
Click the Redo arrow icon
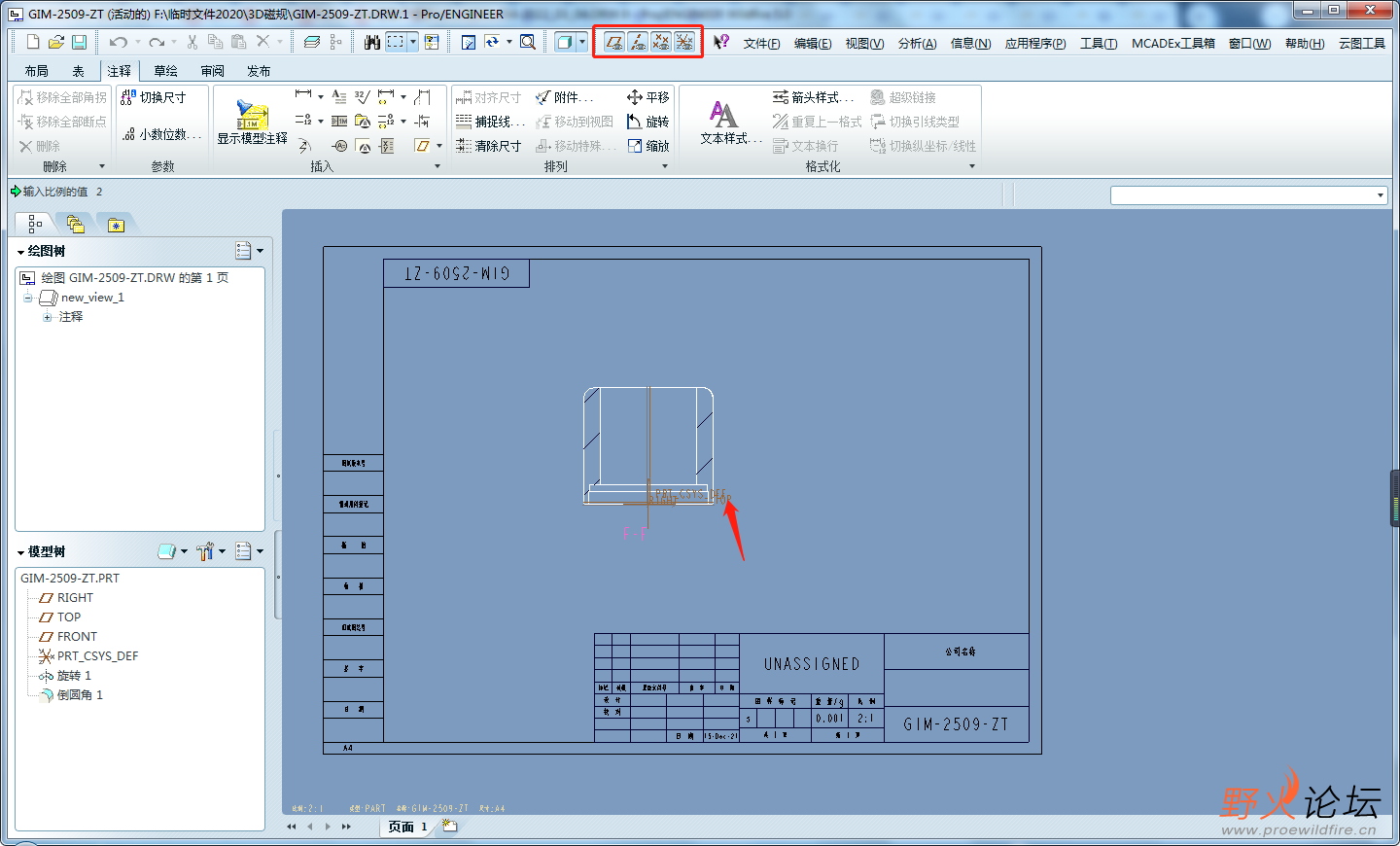157,42
